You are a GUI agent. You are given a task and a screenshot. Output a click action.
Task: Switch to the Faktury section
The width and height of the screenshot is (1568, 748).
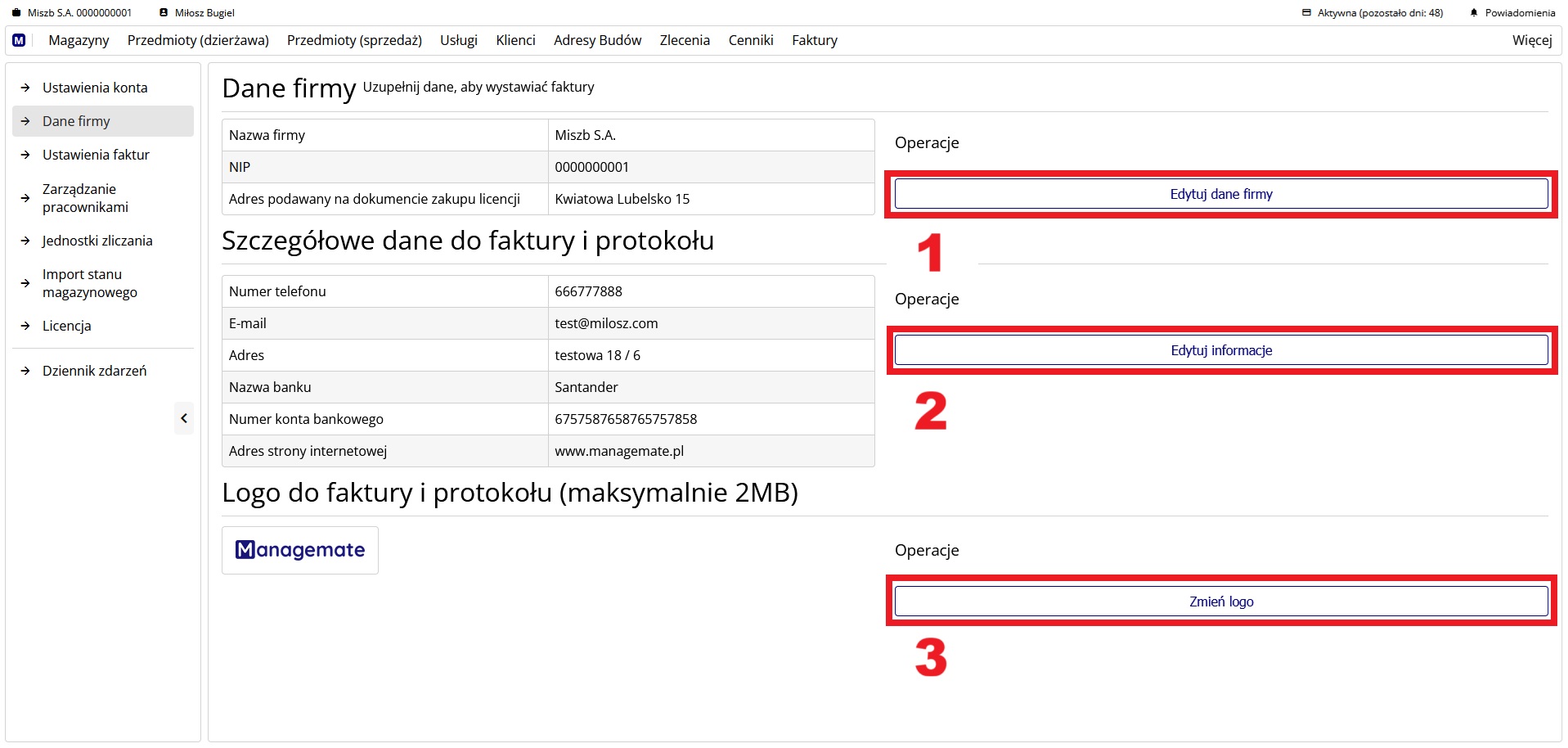814,40
